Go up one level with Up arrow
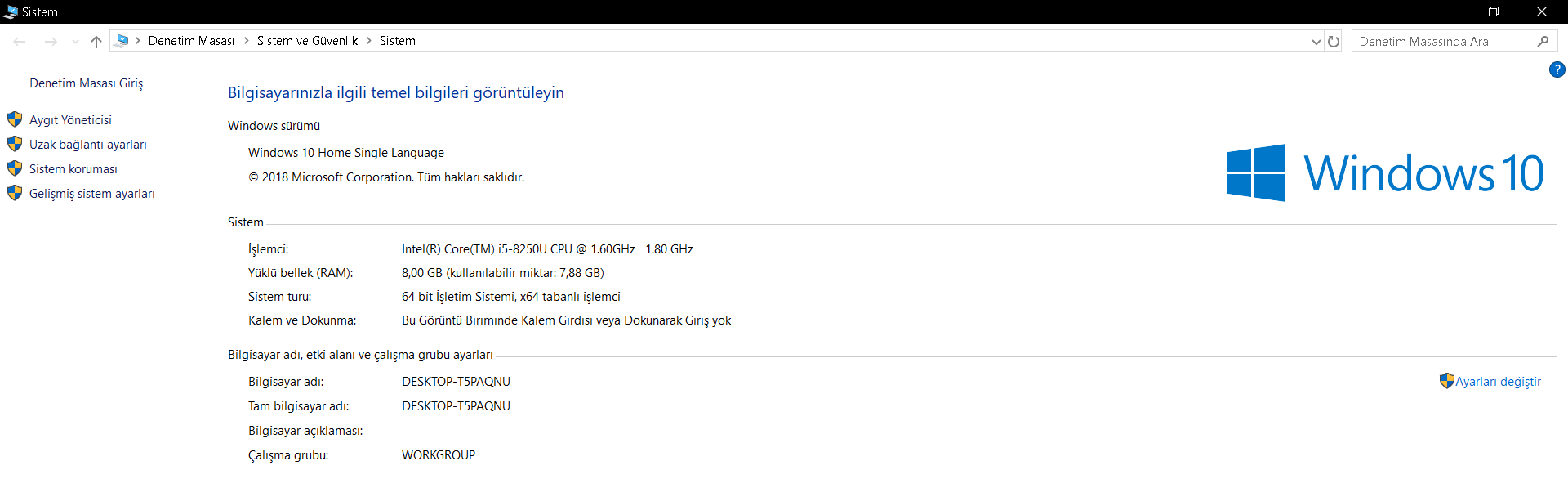Viewport: 1568px width, 479px height. coord(96,41)
